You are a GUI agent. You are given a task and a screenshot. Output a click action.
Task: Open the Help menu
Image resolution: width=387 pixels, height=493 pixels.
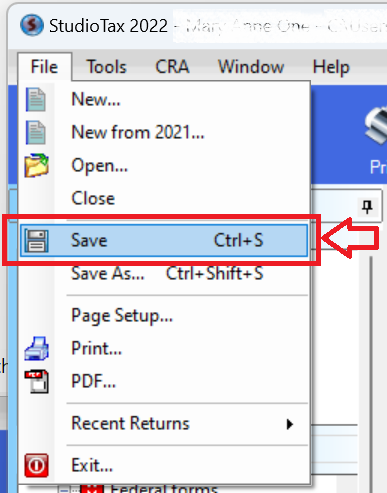[331, 67]
